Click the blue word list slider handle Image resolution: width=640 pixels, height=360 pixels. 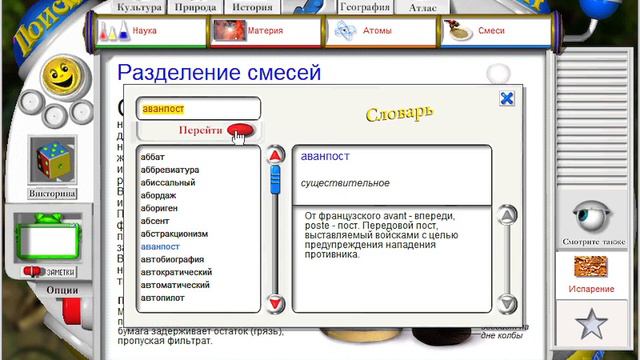click(x=276, y=180)
